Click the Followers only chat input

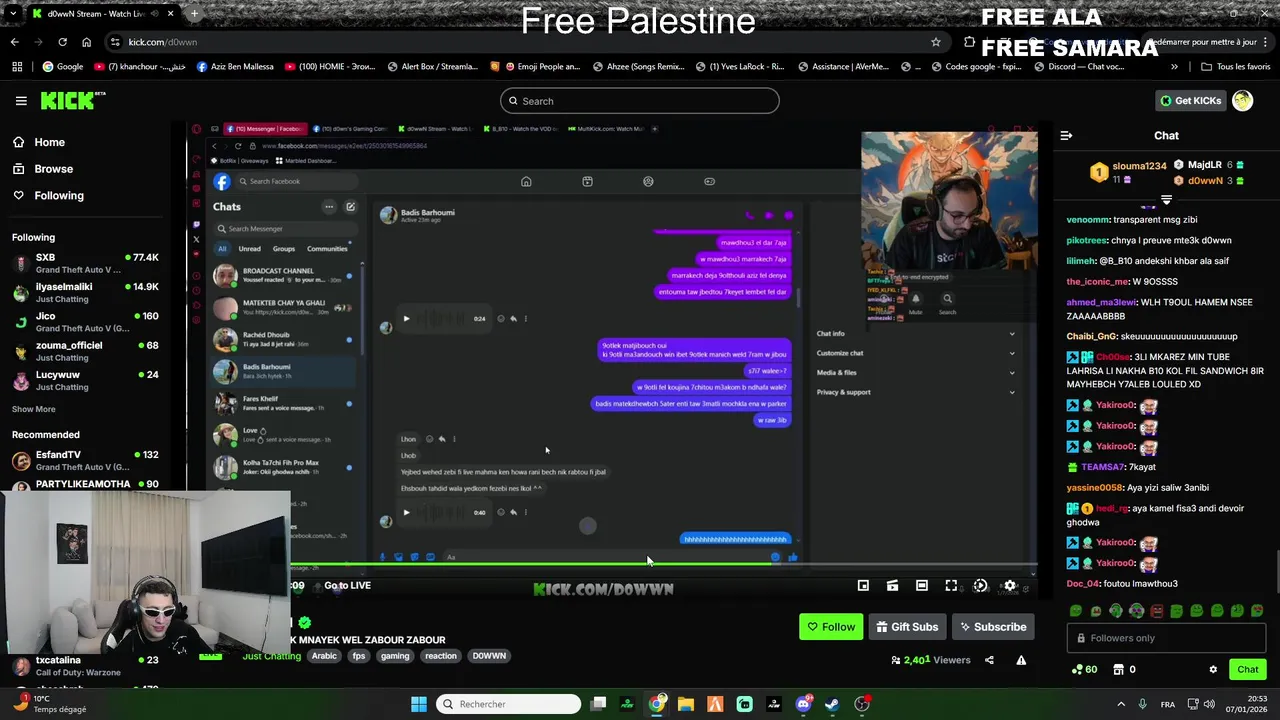coord(1166,638)
